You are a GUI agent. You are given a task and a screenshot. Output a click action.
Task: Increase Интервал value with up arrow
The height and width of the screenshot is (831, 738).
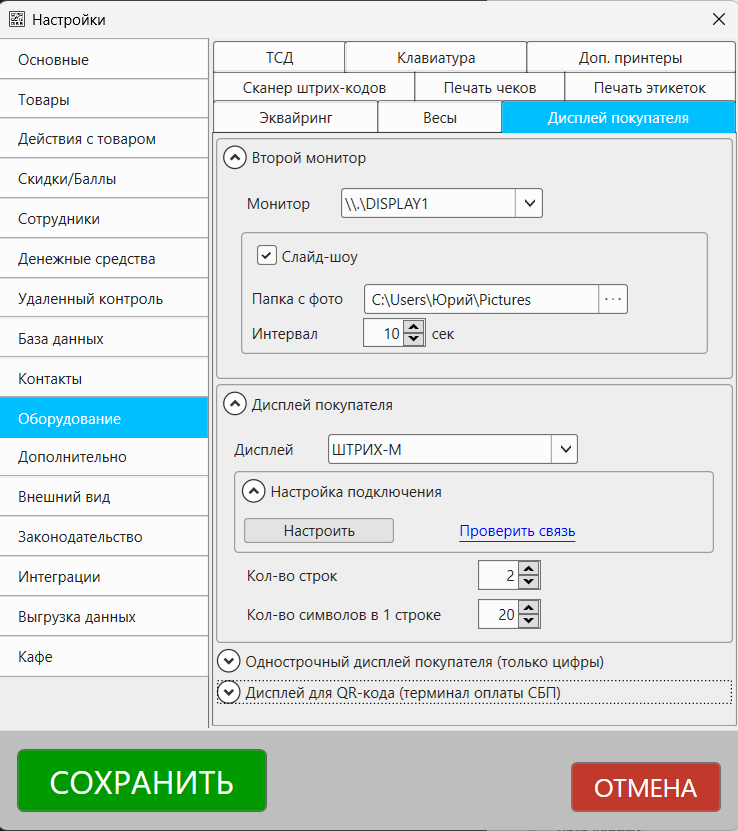pos(414,327)
